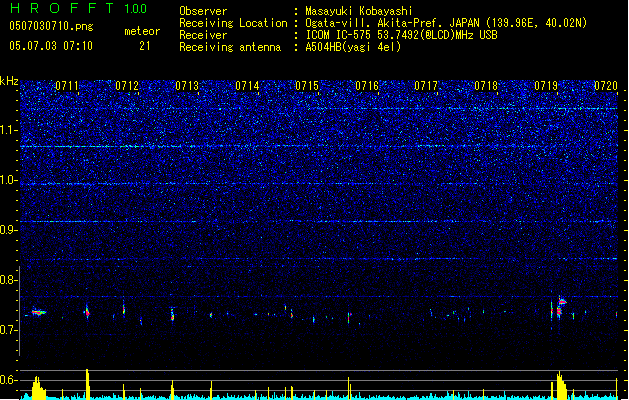Click the Receiver label

(203, 35)
